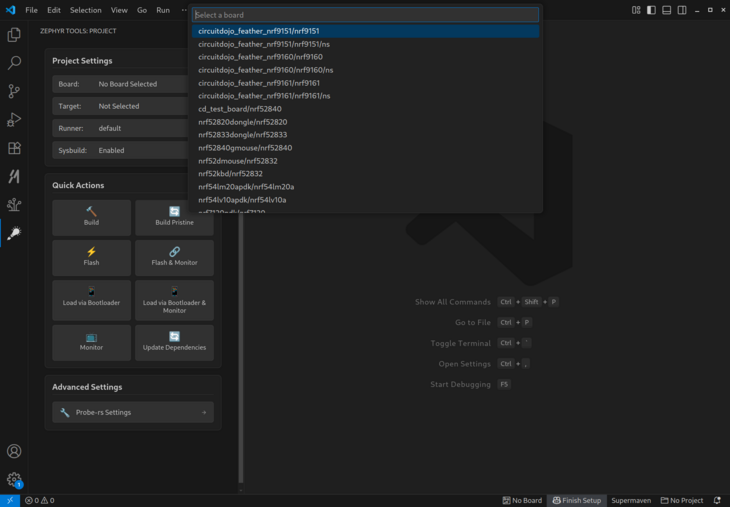Click the Build hammer button
This screenshot has width=730, height=507.
tap(91, 217)
